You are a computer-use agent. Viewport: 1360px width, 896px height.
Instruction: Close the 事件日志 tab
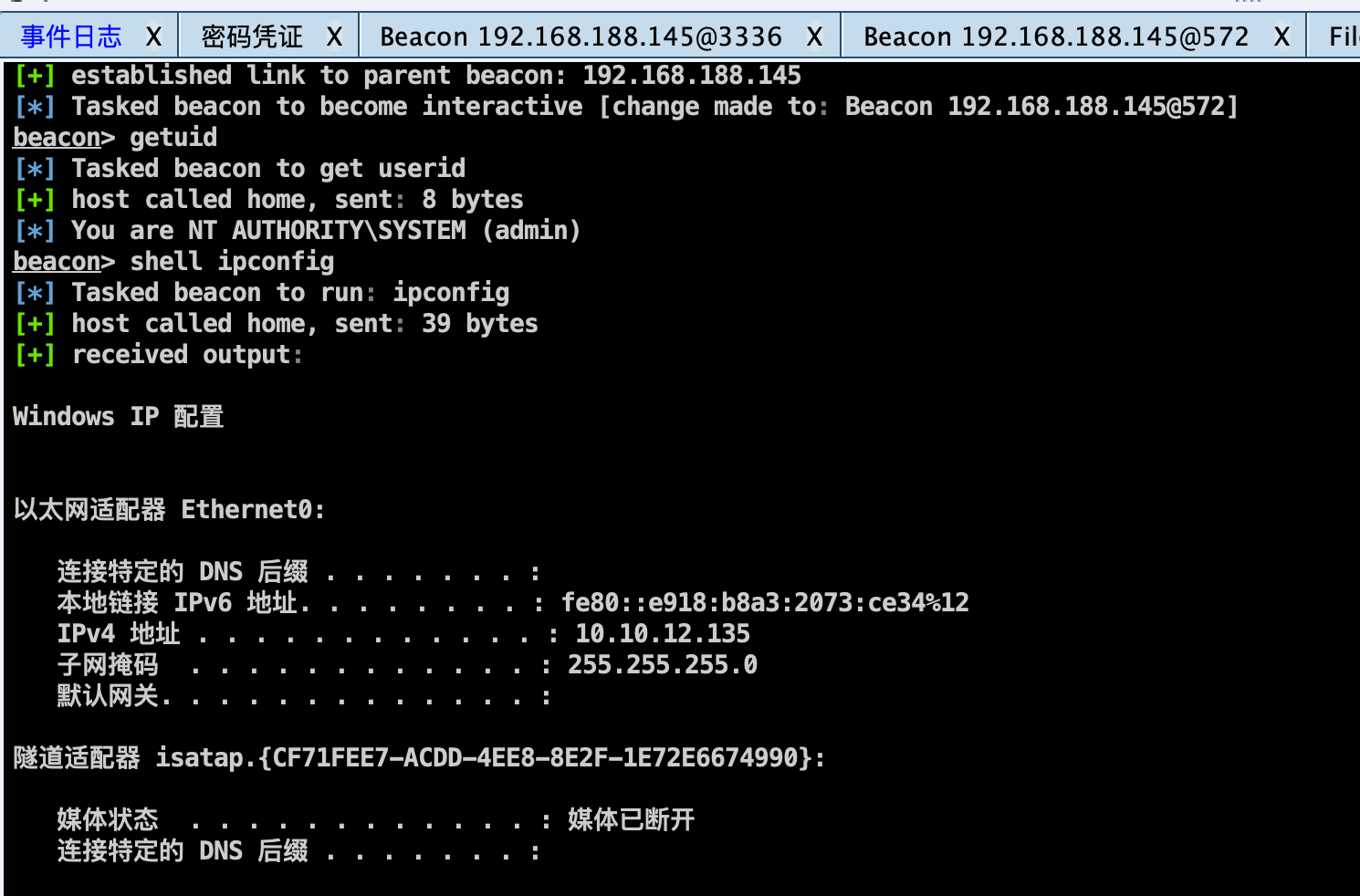[154, 36]
